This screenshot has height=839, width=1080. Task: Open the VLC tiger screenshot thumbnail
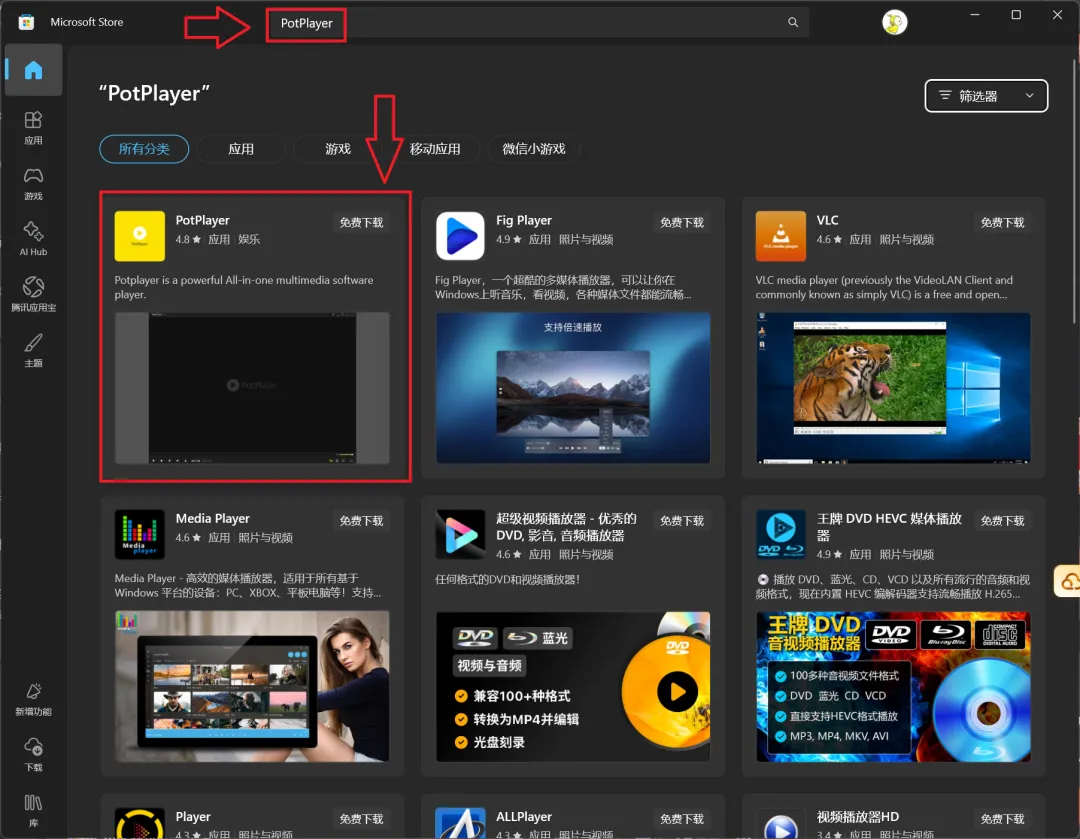point(893,388)
